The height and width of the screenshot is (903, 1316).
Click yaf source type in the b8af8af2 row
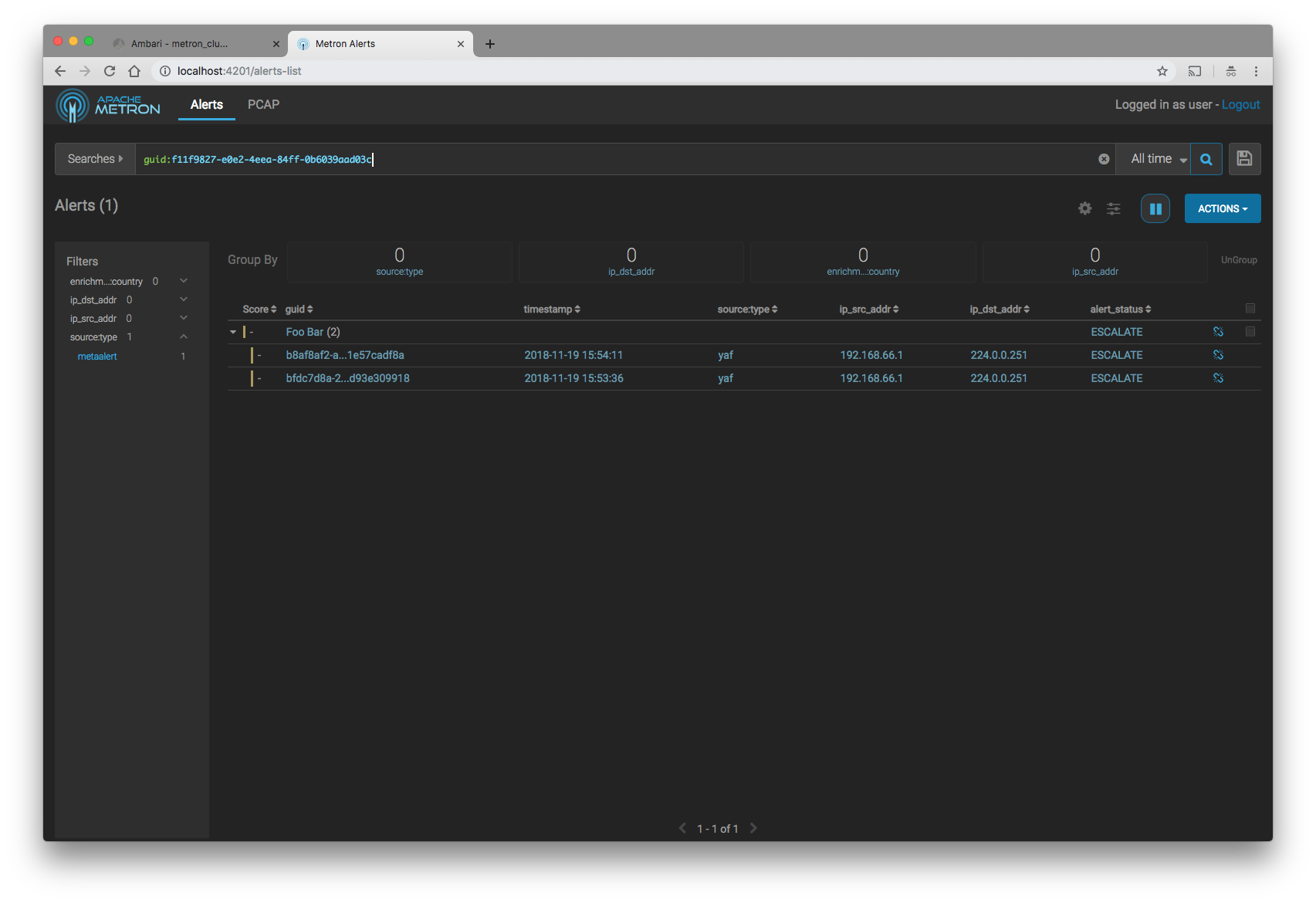(x=726, y=355)
